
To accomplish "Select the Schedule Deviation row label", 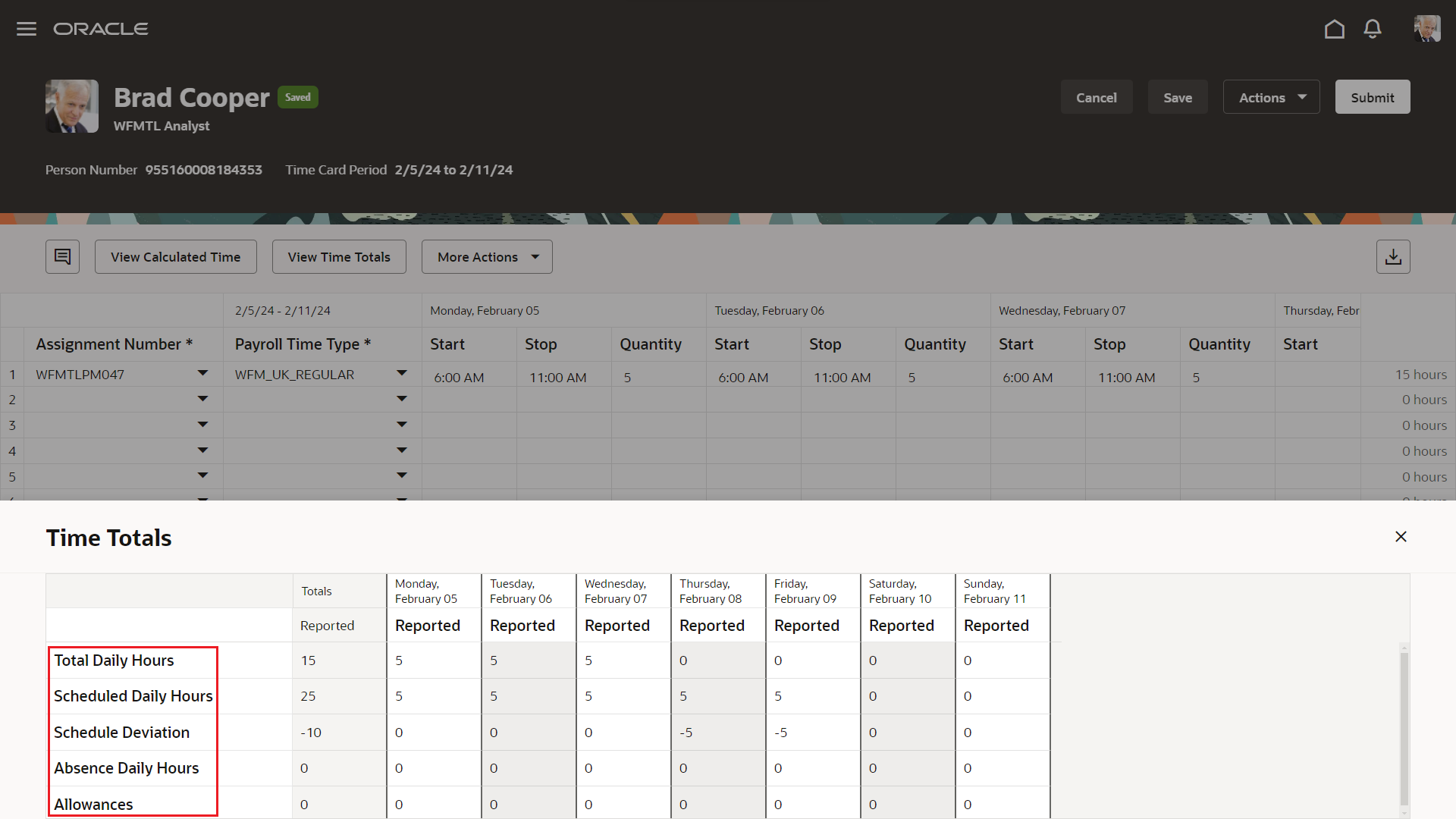I will point(121,733).
